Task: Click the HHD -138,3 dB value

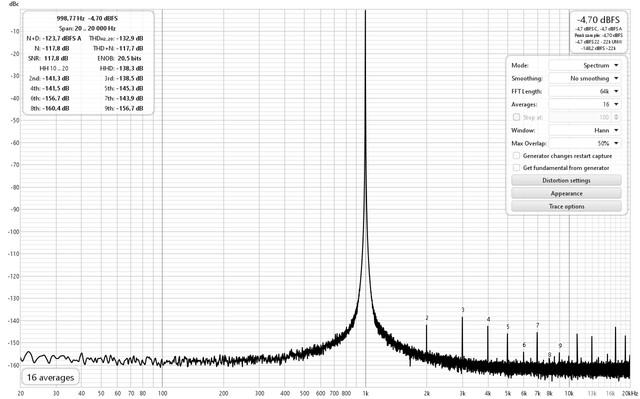Action: coord(129,69)
